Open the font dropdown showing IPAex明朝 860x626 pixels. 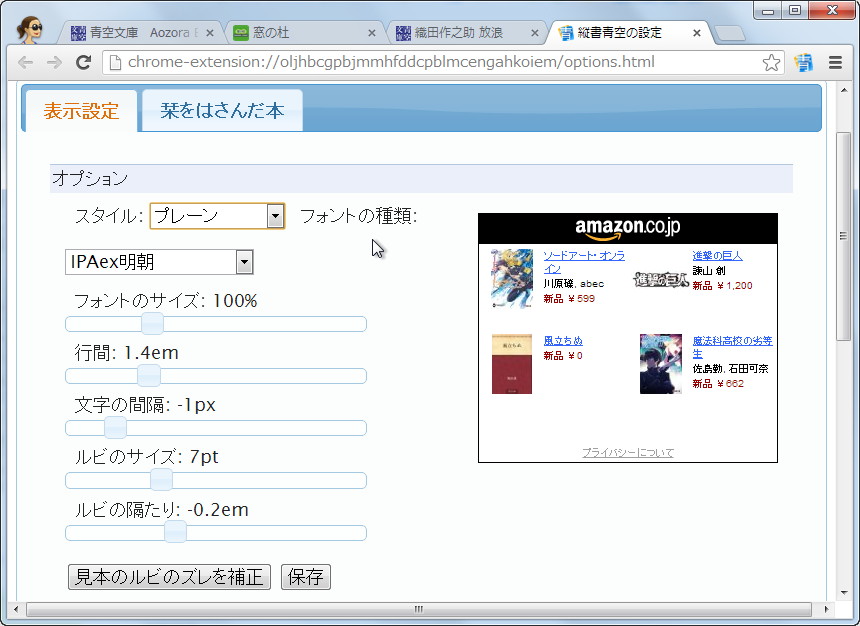(x=159, y=262)
